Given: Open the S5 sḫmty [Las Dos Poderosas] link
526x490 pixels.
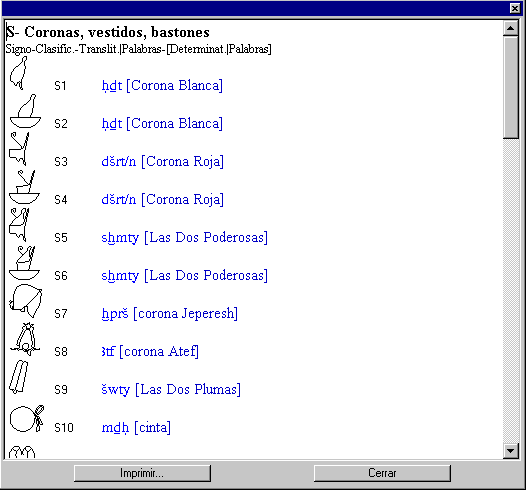Looking at the screenshot, I should tap(185, 238).
